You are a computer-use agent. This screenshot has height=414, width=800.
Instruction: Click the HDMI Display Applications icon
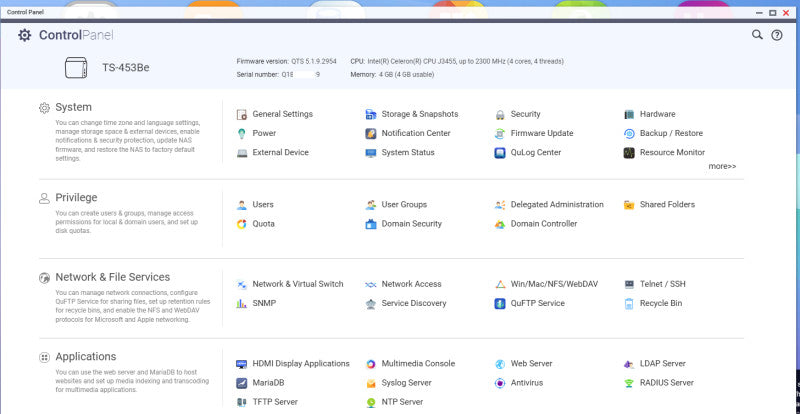pyautogui.click(x=242, y=364)
